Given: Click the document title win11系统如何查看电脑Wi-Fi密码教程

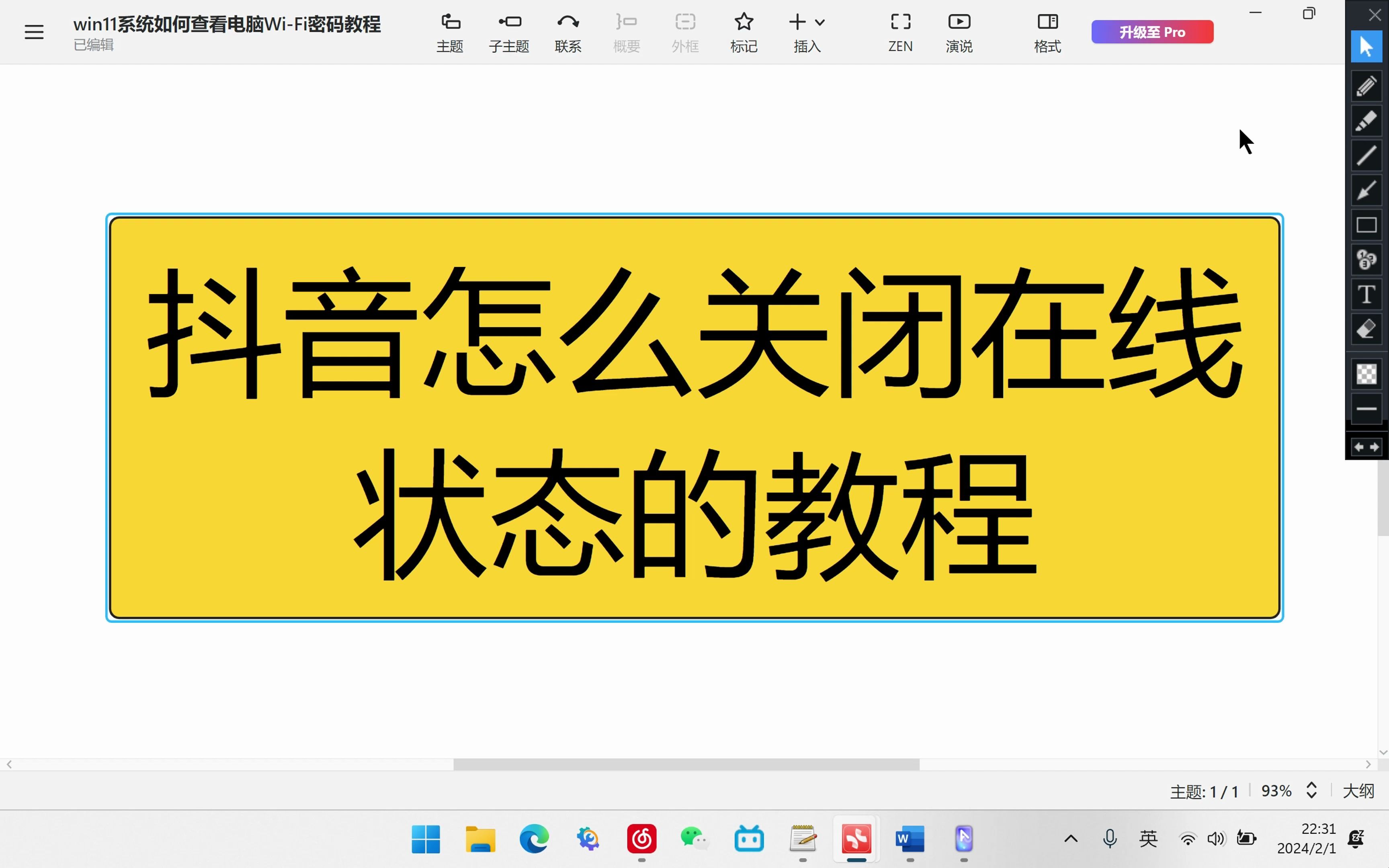Looking at the screenshot, I should [227, 24].
